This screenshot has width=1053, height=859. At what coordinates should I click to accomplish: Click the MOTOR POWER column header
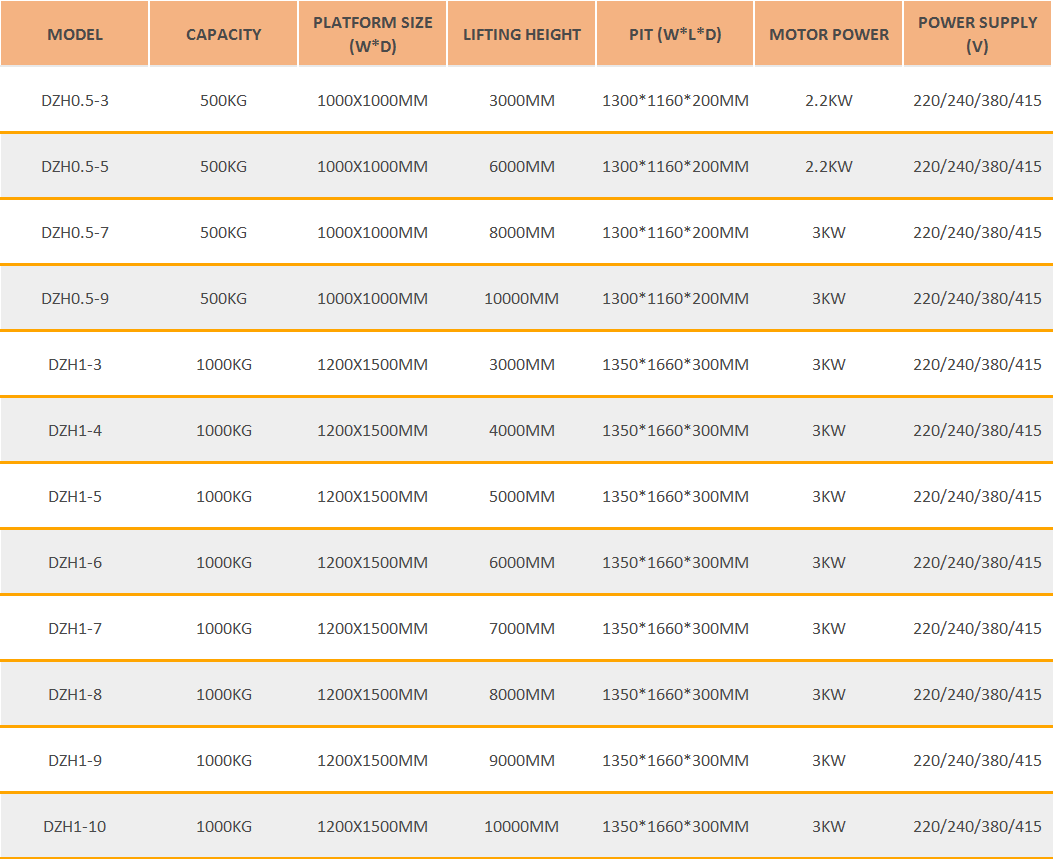828,34
